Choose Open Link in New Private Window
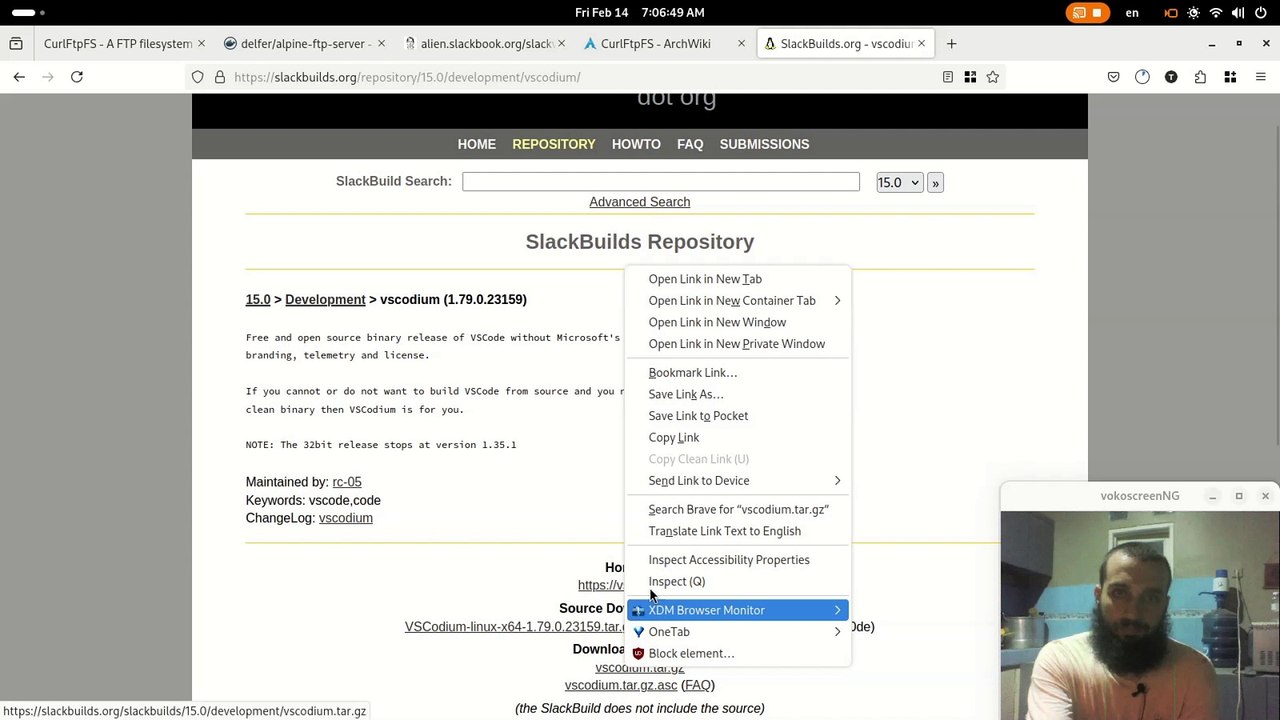Image resolution: width=1280 pixels, height=720 pixels. 738,344
